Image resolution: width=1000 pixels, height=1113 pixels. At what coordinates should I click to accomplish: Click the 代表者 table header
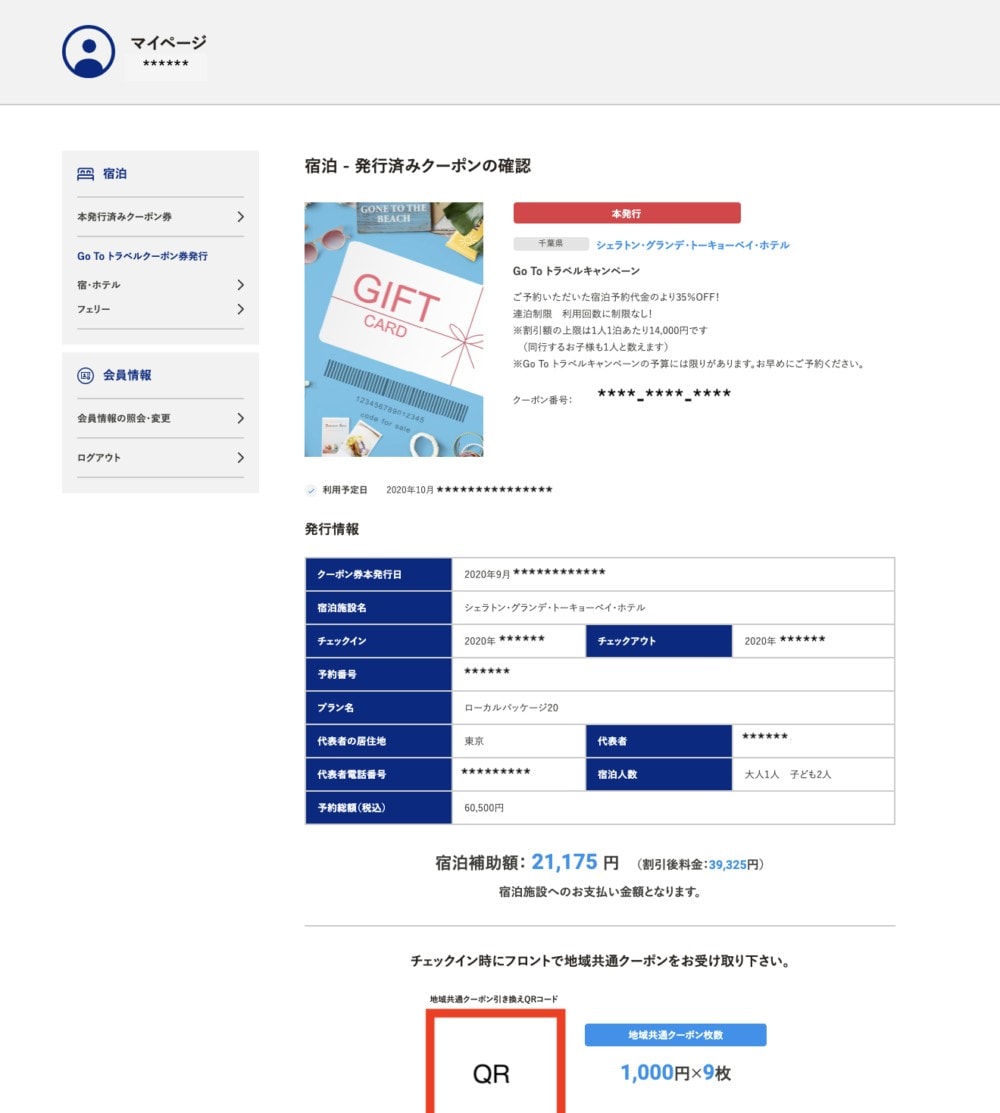point(659,741)
